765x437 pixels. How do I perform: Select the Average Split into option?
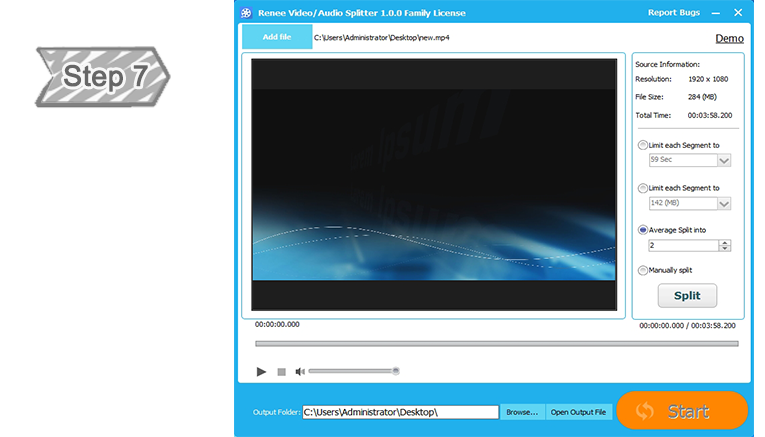(x=642, y=230)
